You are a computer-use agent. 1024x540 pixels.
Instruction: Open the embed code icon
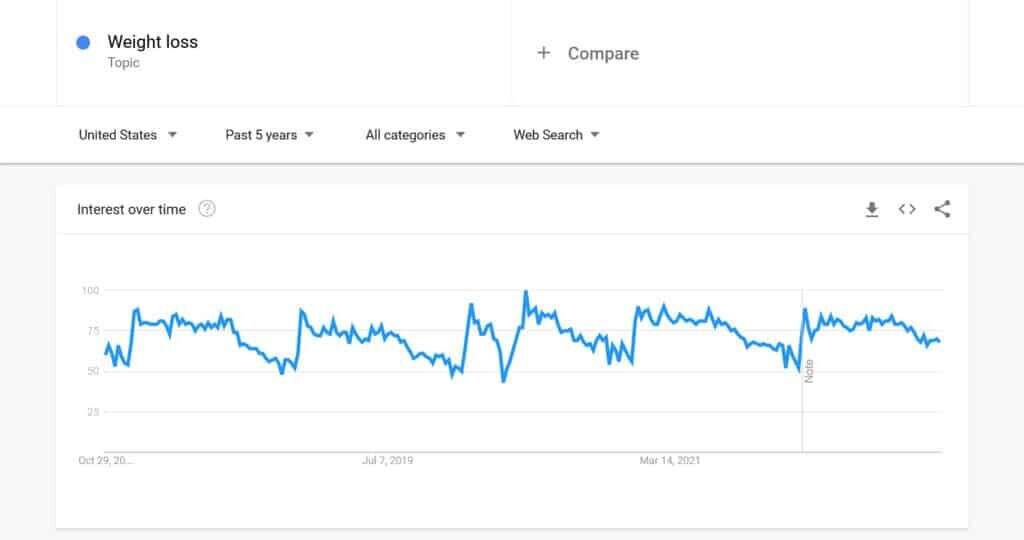coord(907,209)
